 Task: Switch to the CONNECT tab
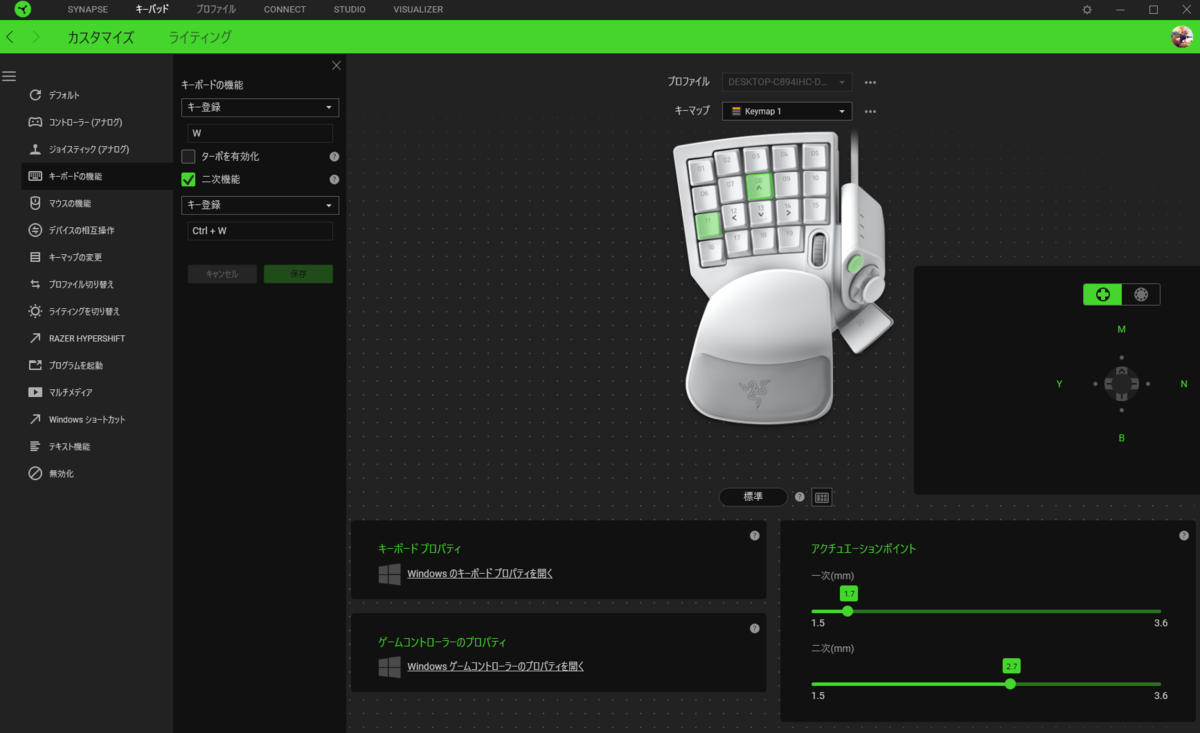tap(285, 9)
